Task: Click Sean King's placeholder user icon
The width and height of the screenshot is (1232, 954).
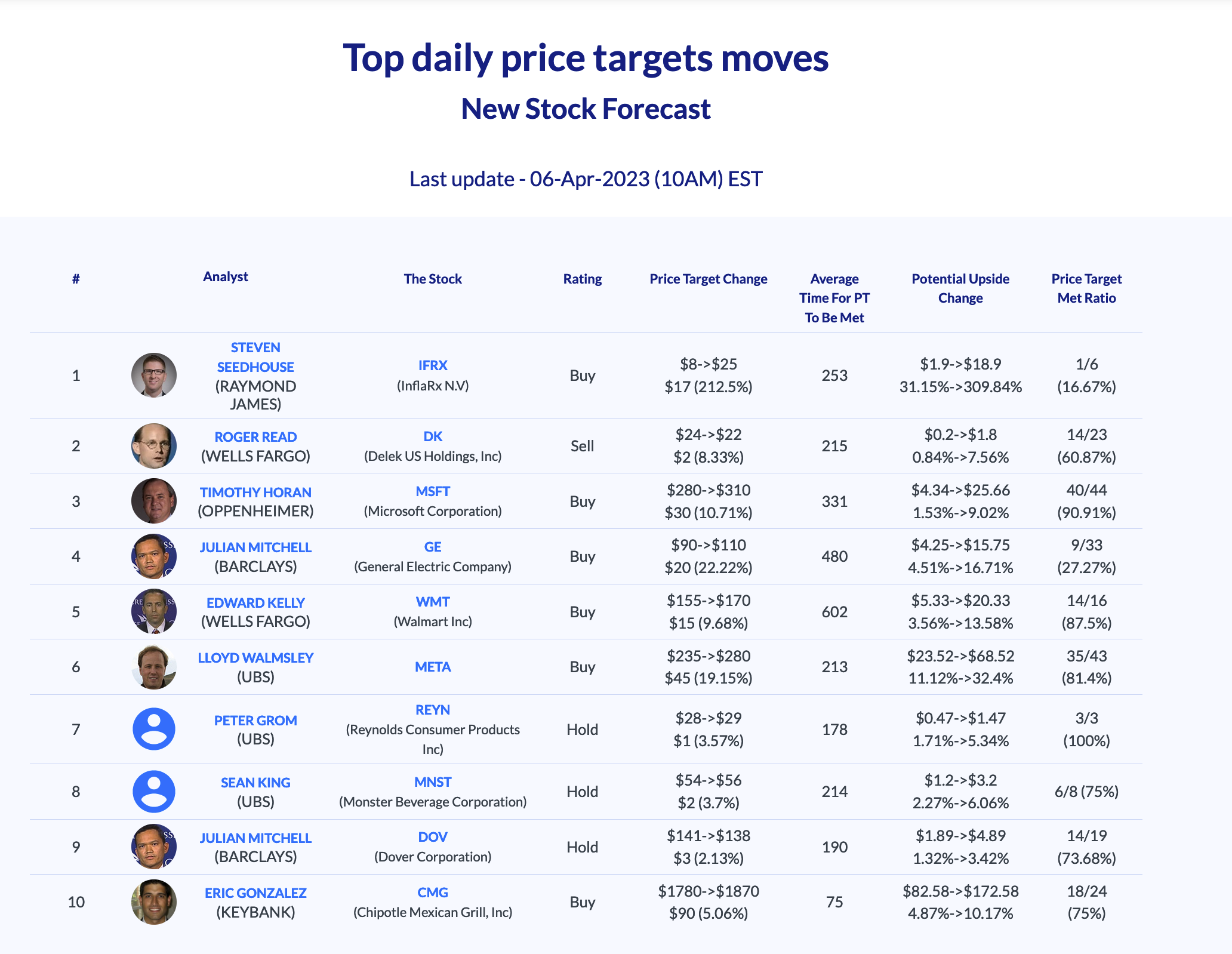Action: (x=154, y=792)
